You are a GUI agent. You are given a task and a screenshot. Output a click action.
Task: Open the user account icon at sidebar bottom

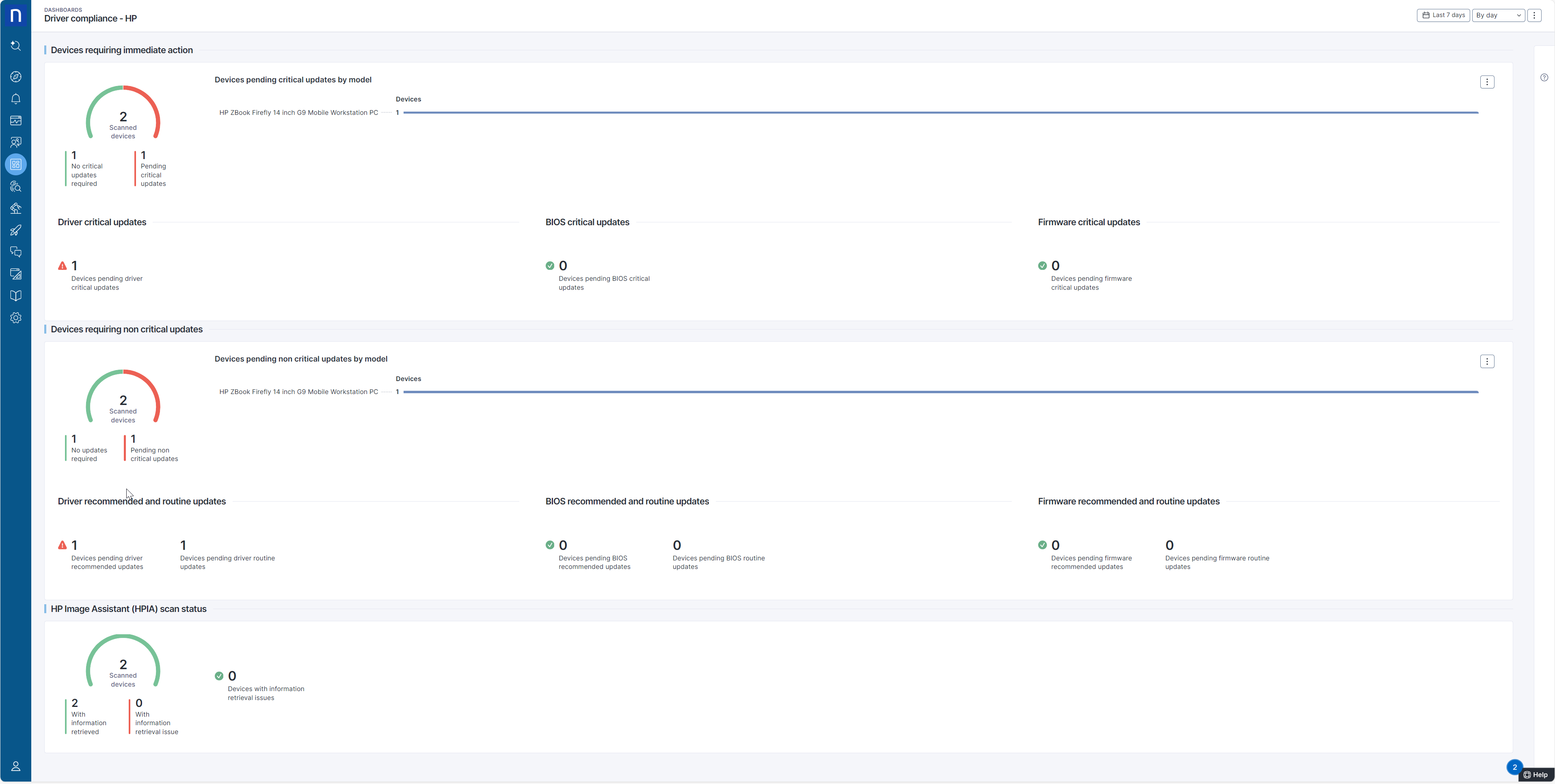pos(16,767)
